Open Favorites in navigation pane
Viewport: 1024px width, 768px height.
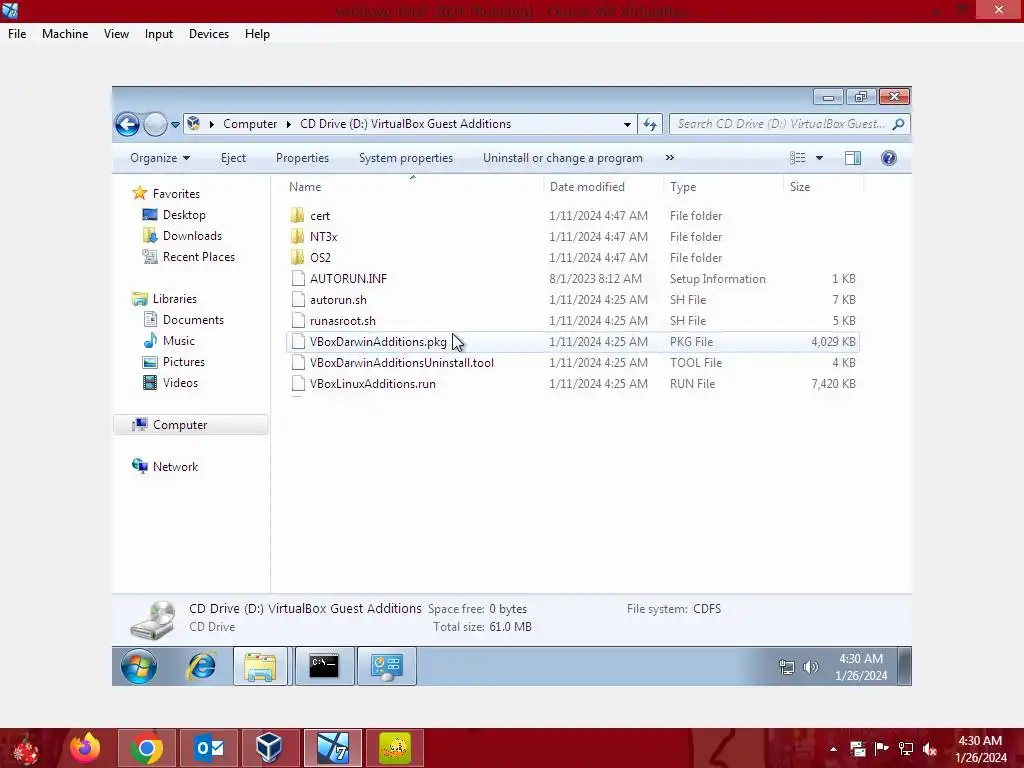point(176,194)
